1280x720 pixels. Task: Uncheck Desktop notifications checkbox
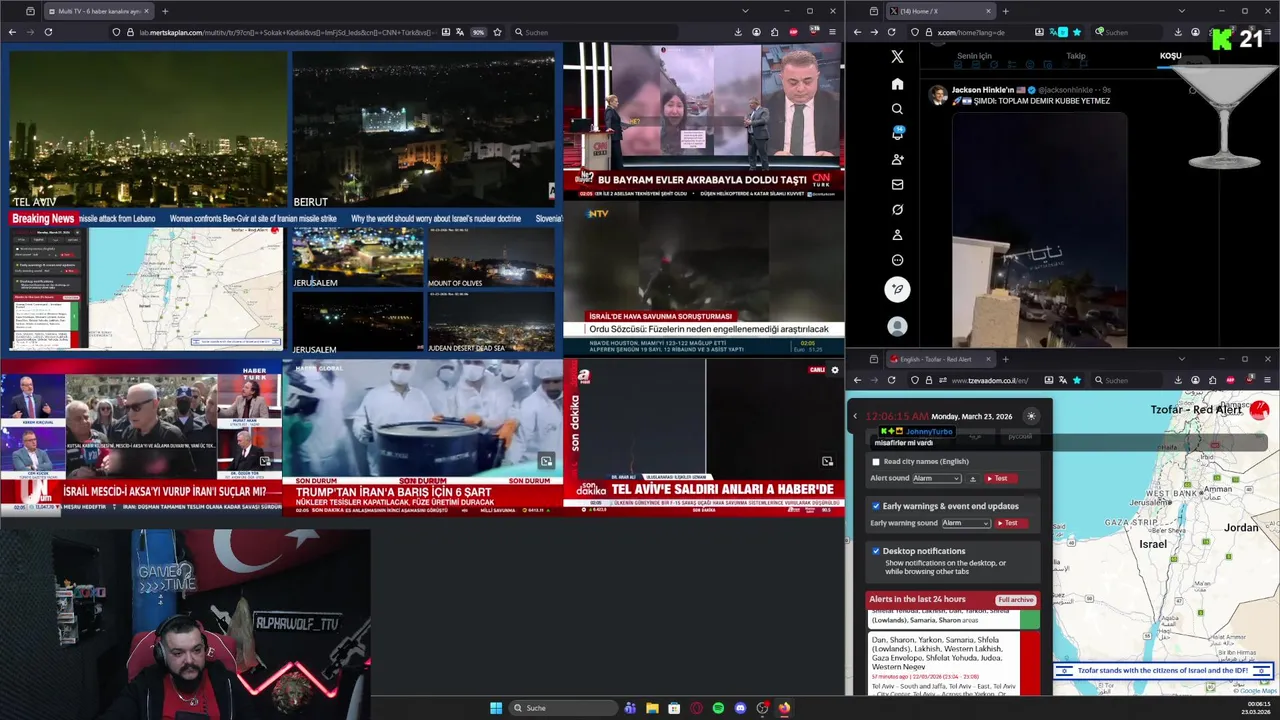pyautogui.click(x=876, y=551)
